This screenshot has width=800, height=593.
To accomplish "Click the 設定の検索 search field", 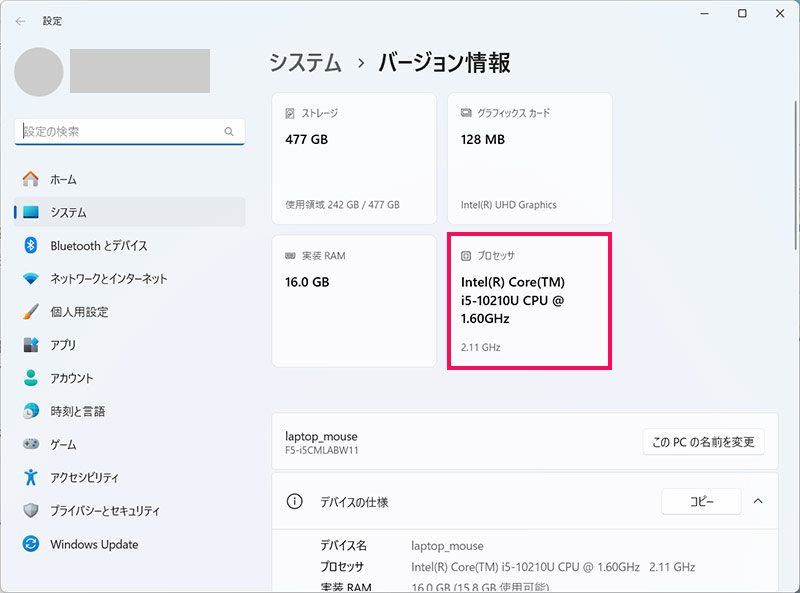I will (x=130, y=132).
